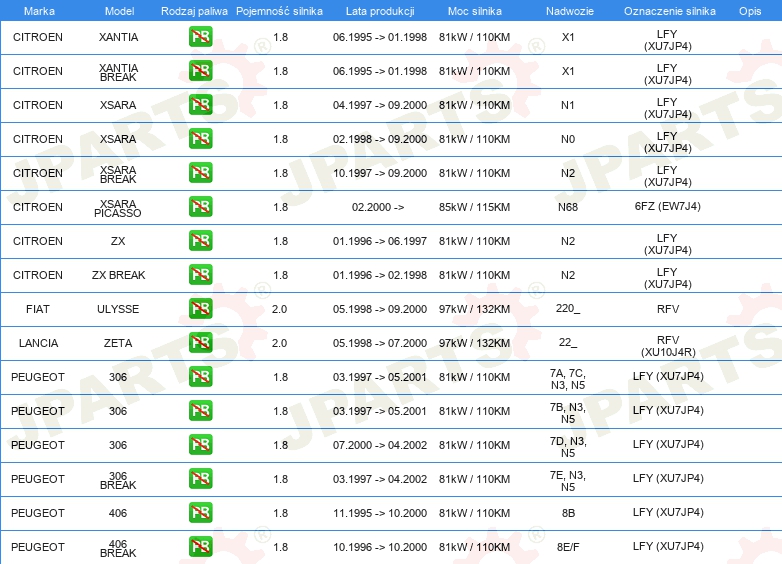Click the fuel icon in the Peugeot 306 7A, 7C row
This screenshot has width=782, height=564.
tap(200, 376)
